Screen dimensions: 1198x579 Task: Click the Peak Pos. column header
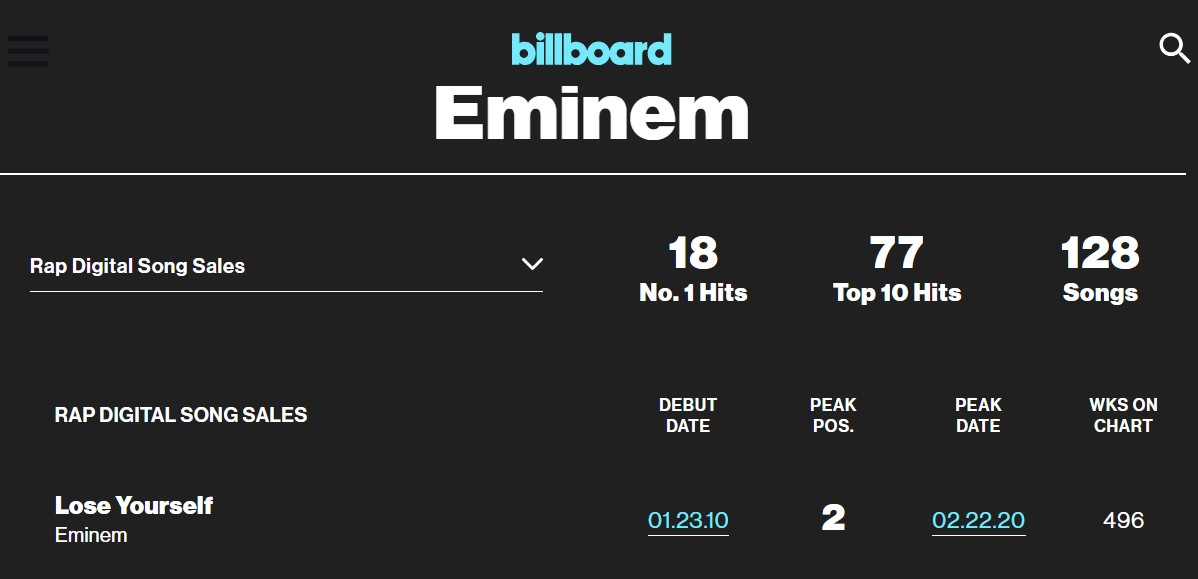[x=833, y=415]
